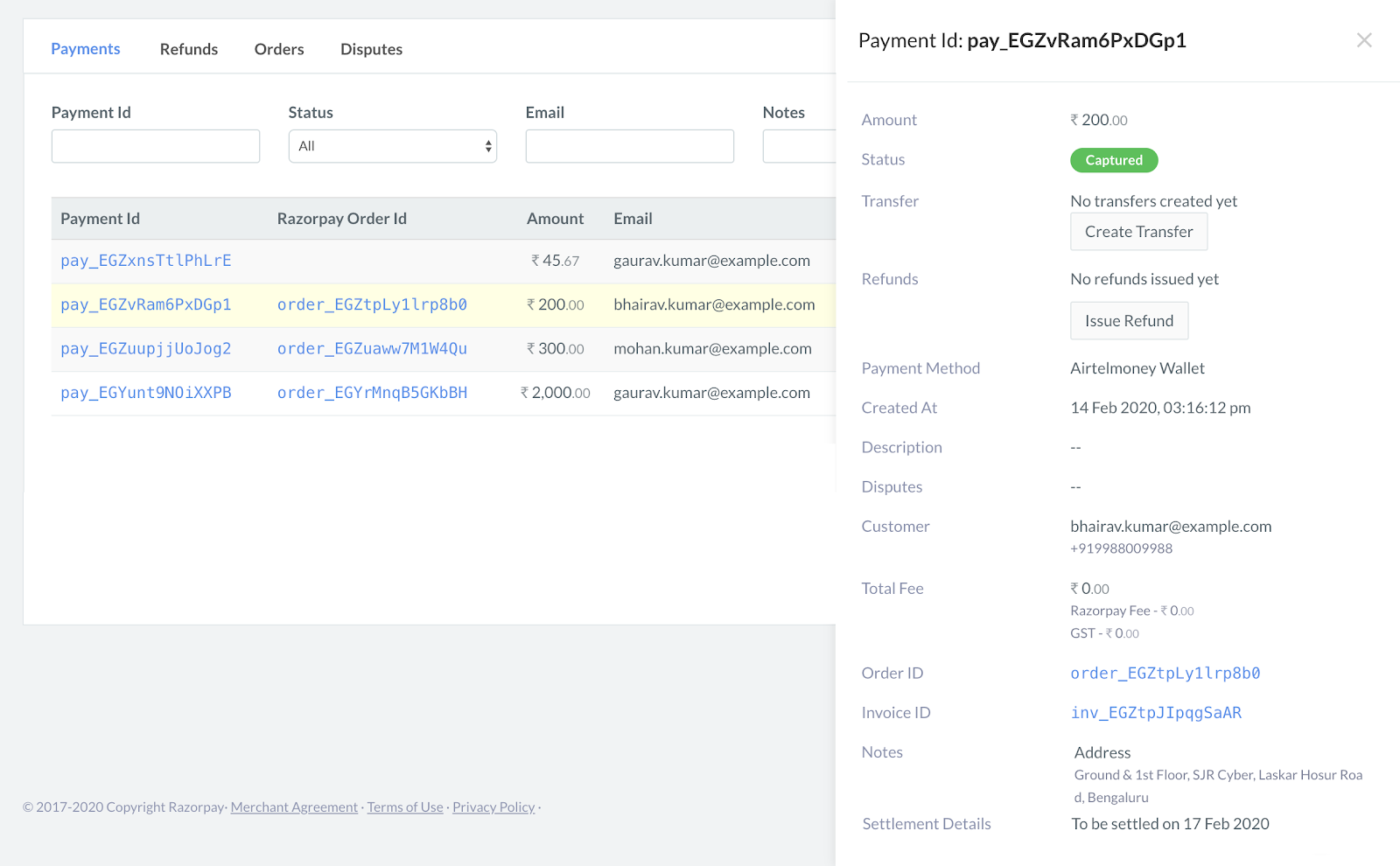Click the Issue Refund button
The width and height of the screenshot is (1400, 866).
click(1129, 320)
